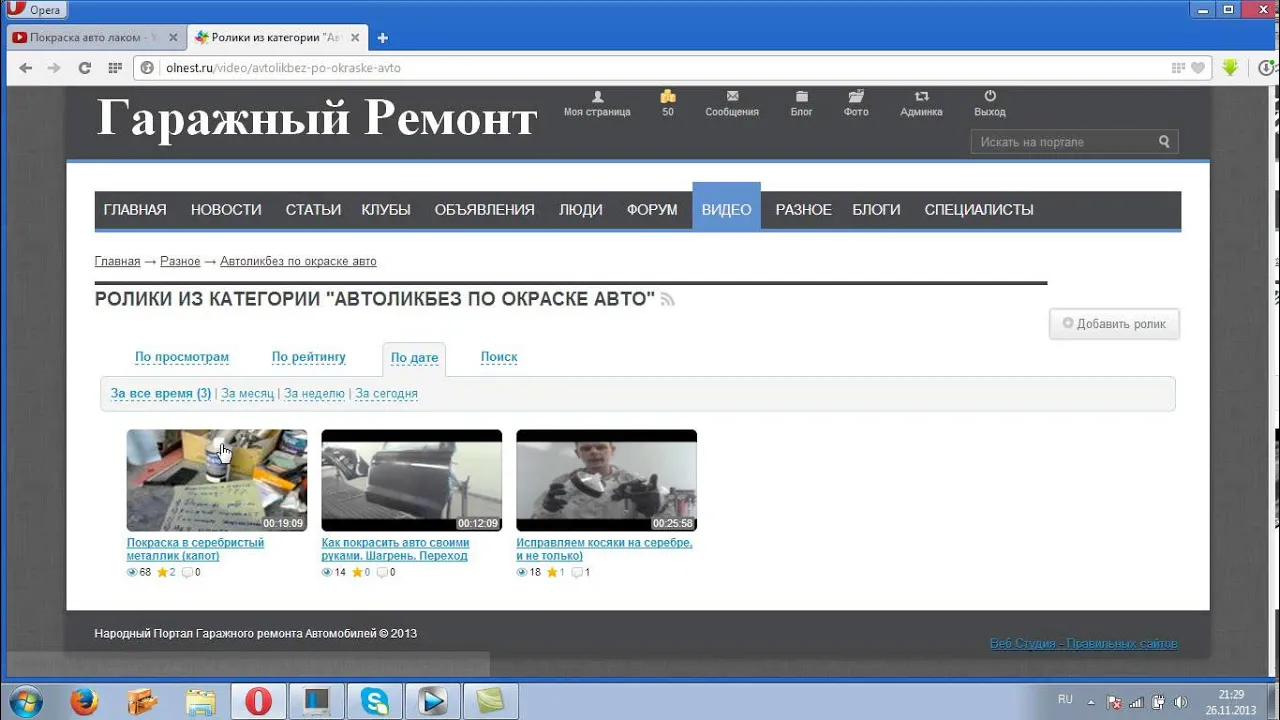
Task: Switch to the 'Поиск' tab
Action: pos(499,357)
